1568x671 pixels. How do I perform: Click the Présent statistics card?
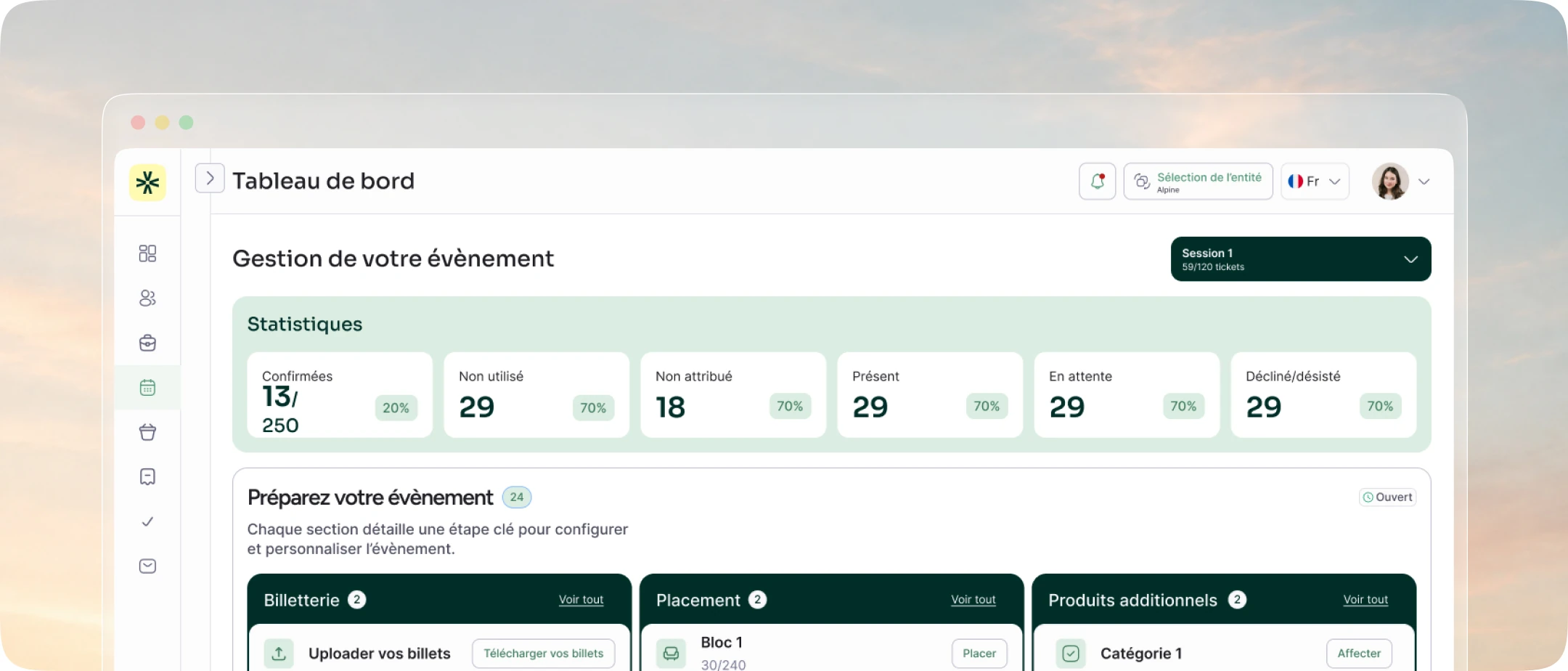click(x=930, y=395)
